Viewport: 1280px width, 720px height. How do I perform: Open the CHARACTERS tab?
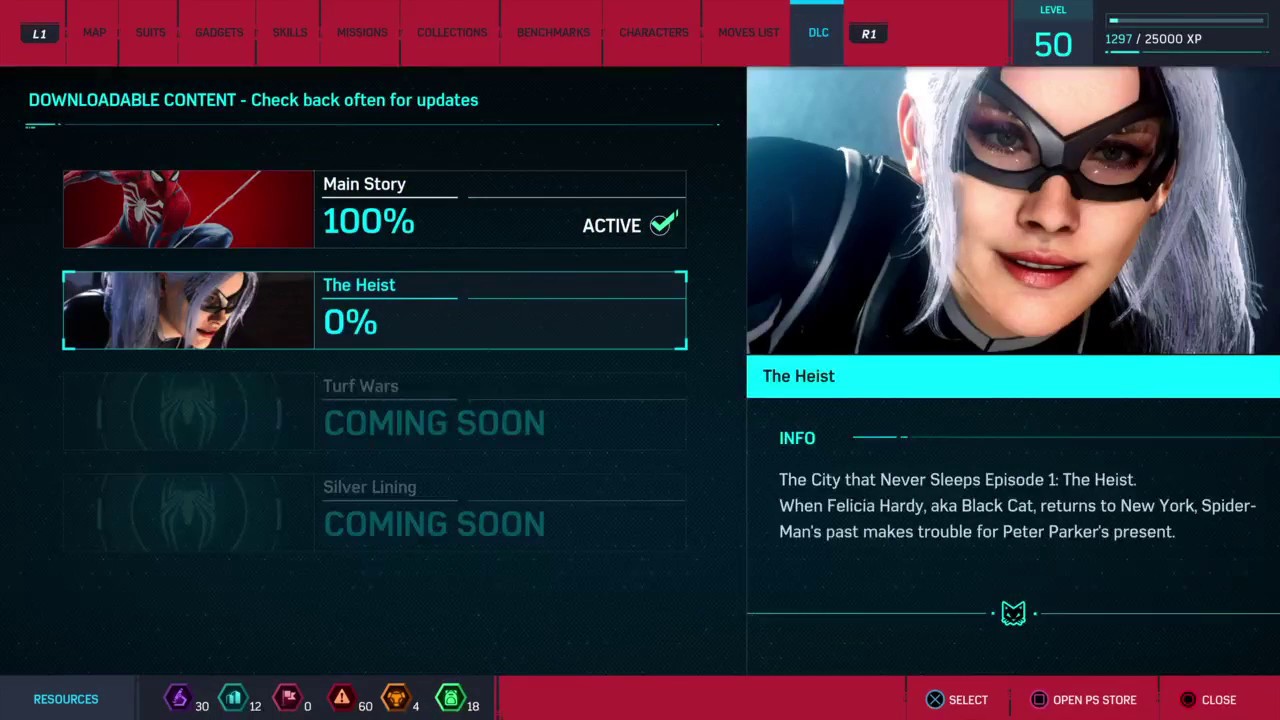(653, 33)
